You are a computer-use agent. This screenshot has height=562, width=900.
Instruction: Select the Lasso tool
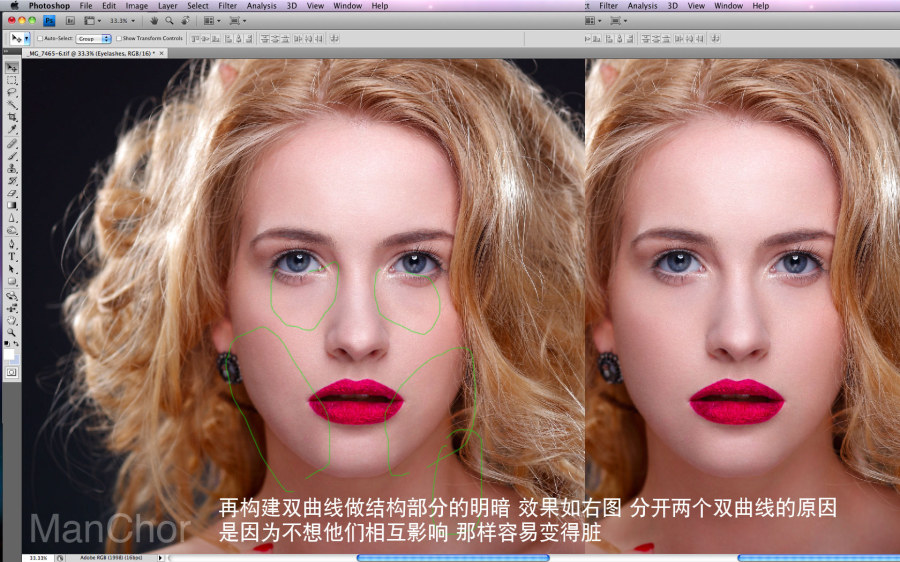click(x=11, y=92)
